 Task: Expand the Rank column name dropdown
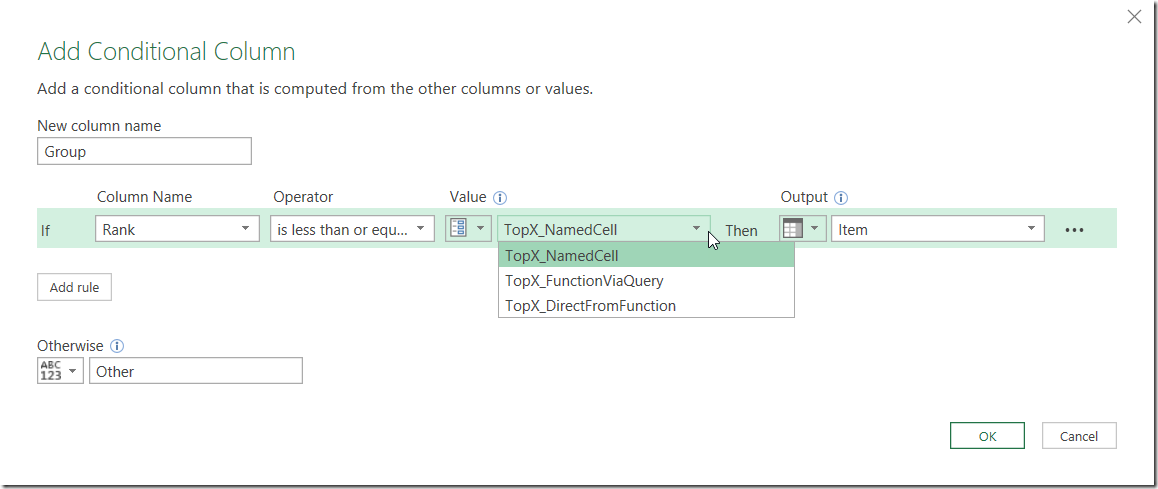[x=177, y=229]
